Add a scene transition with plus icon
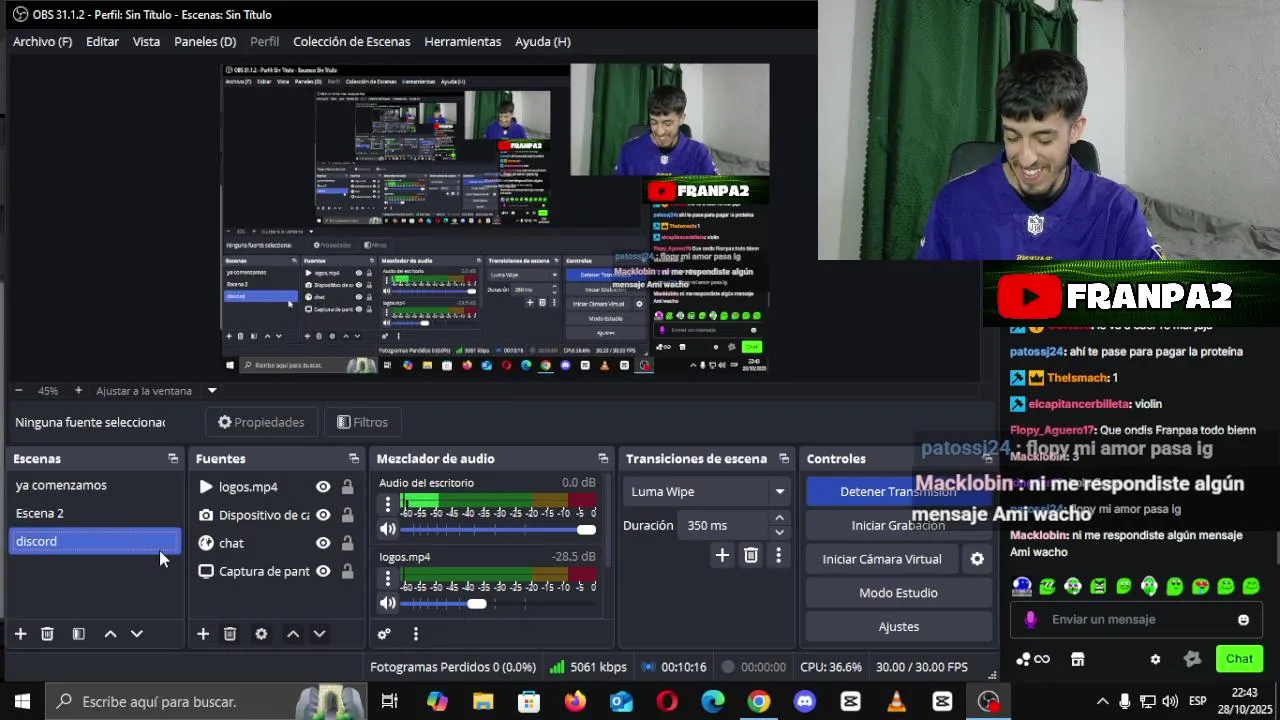 click(722, 555)
